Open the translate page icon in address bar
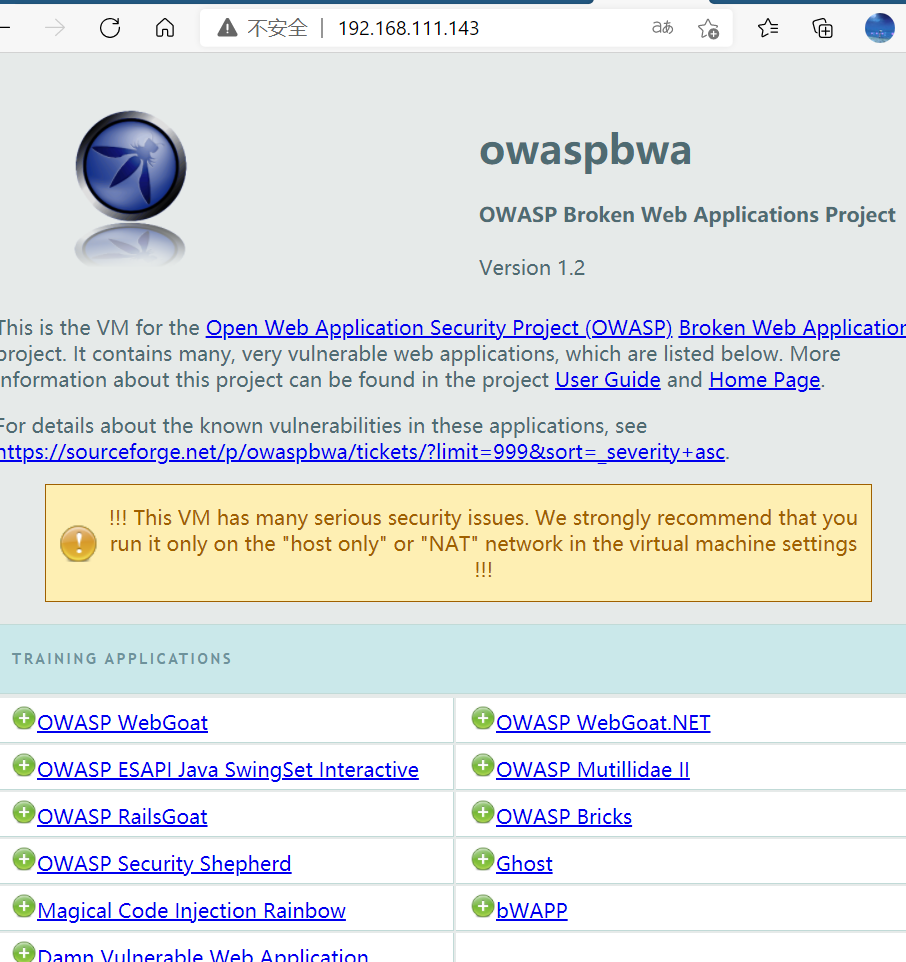The image size is (906, 962). (662, 28)
